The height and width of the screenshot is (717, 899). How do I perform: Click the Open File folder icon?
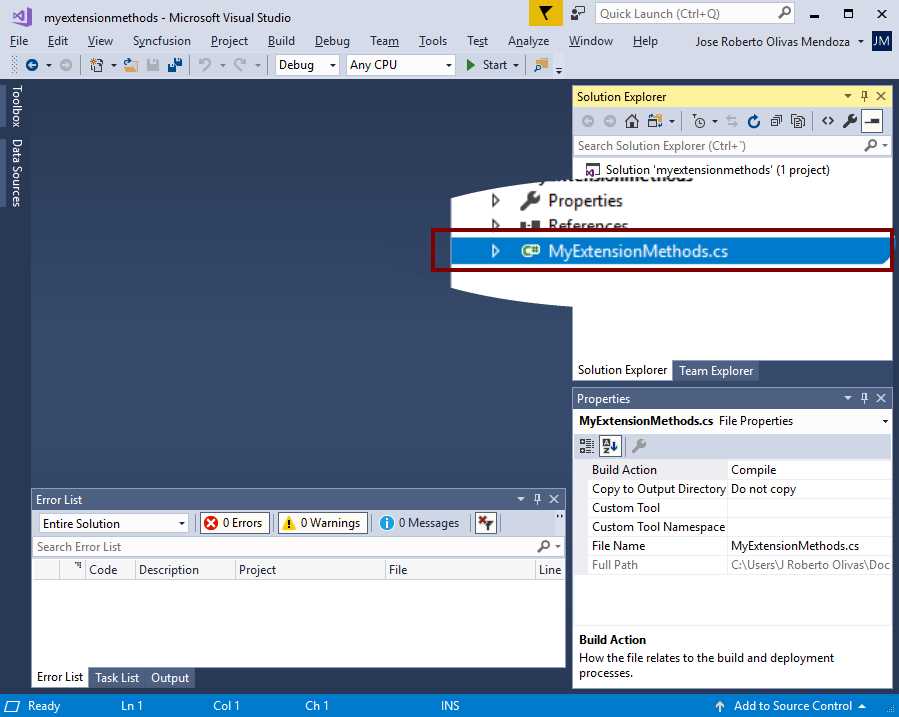(x=131, y=65)
